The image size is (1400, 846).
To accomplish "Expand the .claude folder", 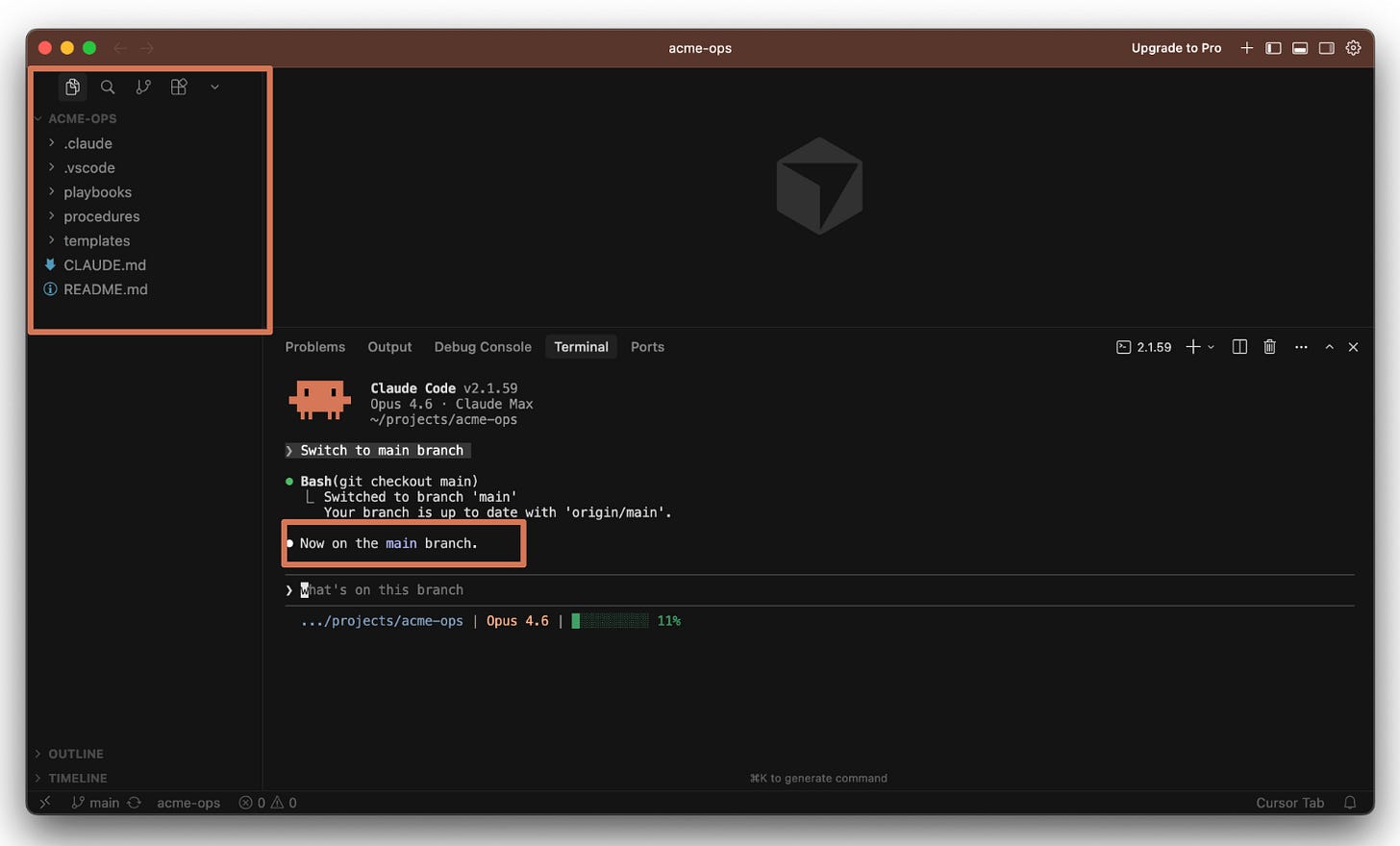I will (87, 143).
